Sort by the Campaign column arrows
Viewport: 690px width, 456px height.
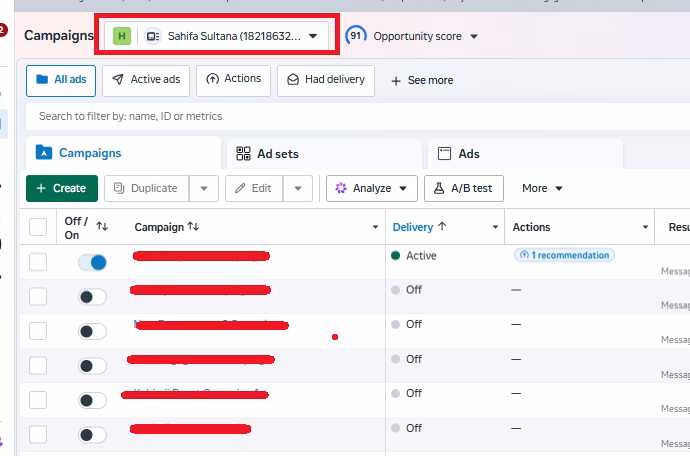point(193,226)
